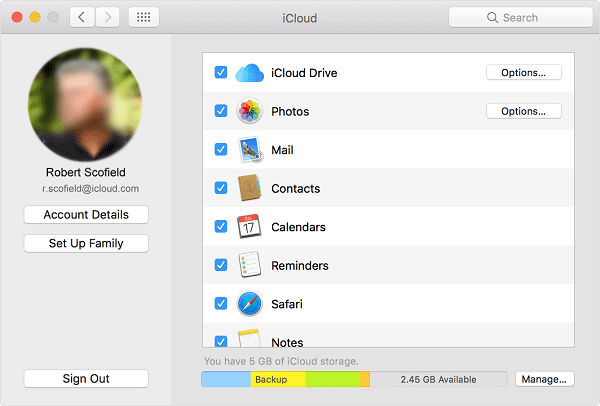Open Account Details
The height and width of the screenshot is (406, 600).
86,215
